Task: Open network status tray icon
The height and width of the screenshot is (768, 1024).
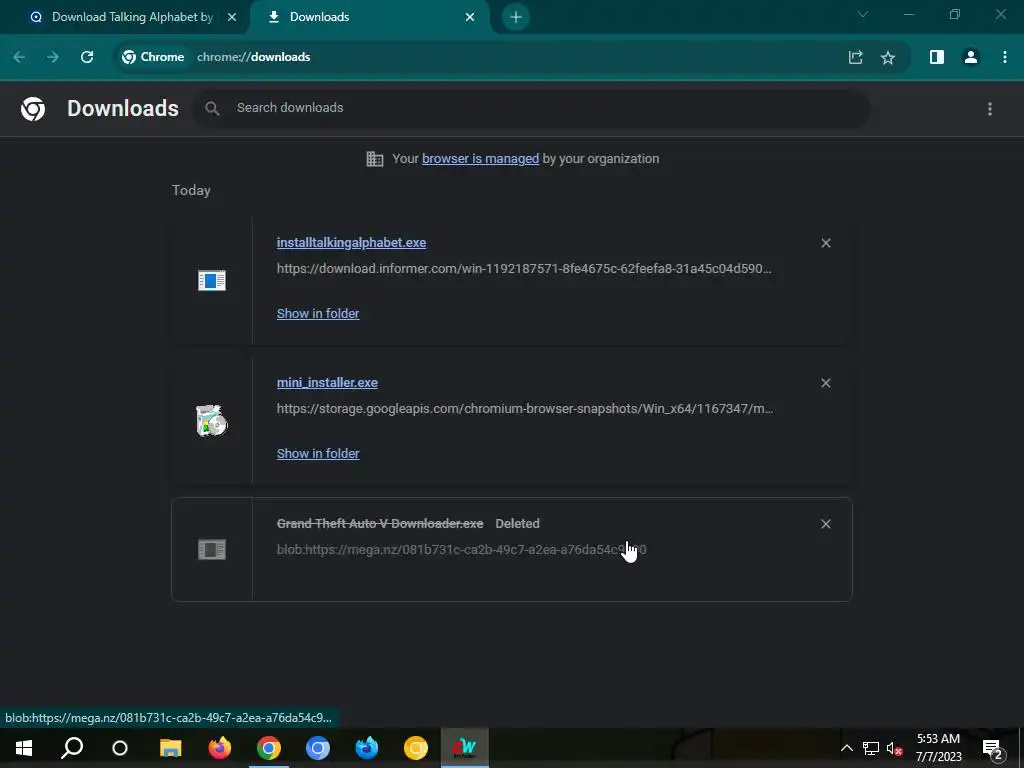Action: click(x=870, y=748)
